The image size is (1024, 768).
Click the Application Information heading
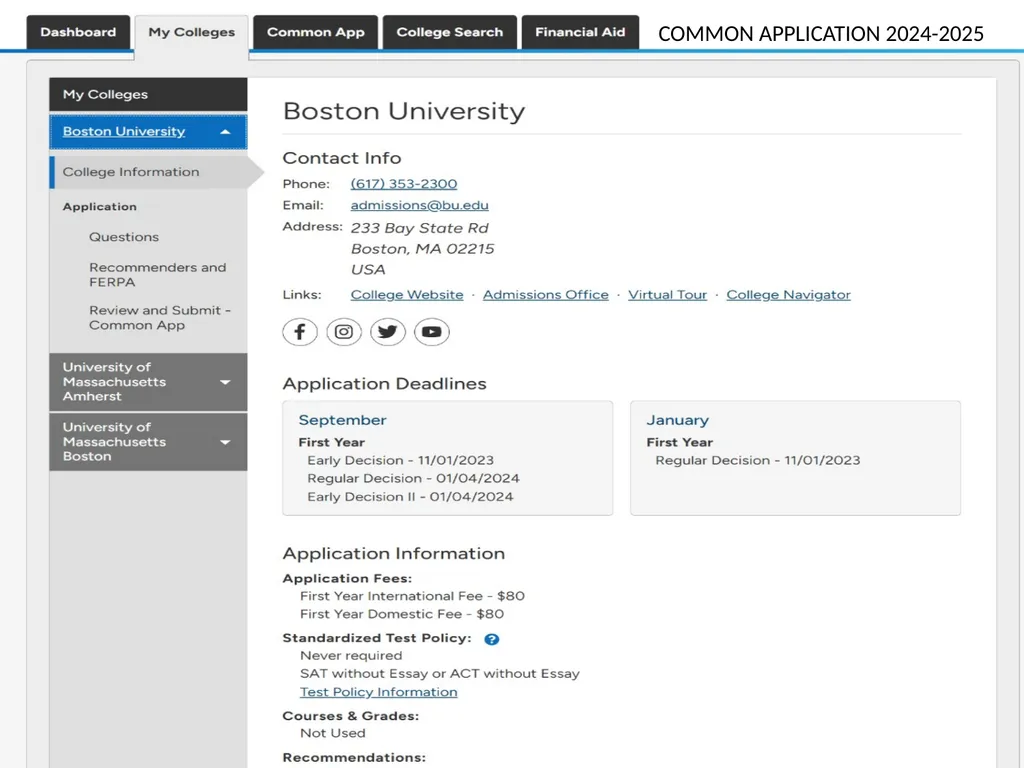(x=393, y=554)
